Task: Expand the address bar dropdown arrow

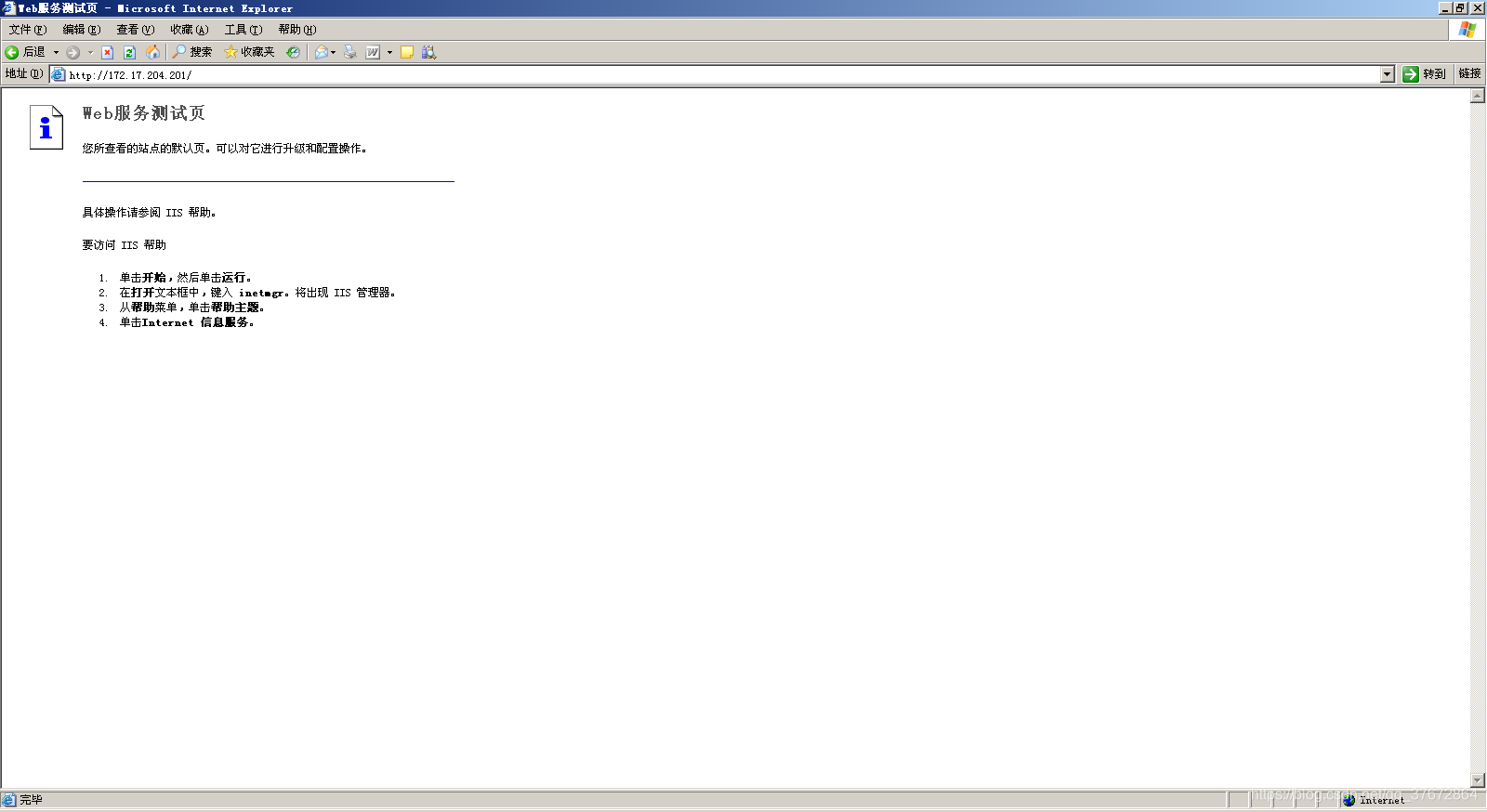Action: 1388,74
